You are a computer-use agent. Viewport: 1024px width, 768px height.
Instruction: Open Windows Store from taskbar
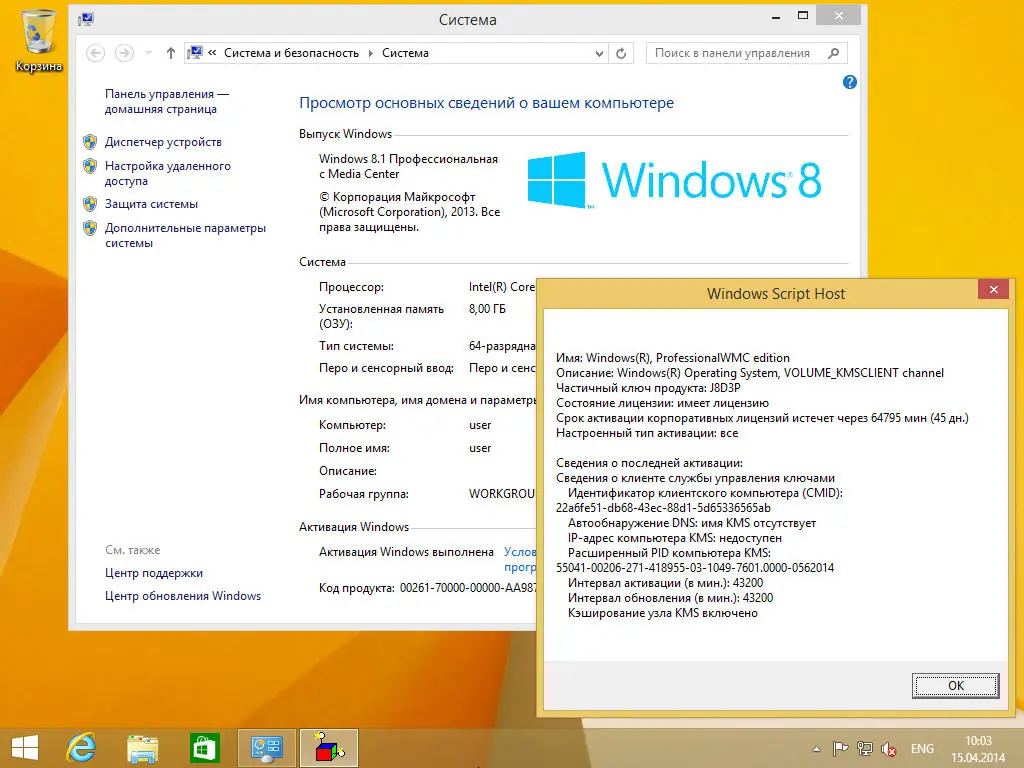point(204,748)
